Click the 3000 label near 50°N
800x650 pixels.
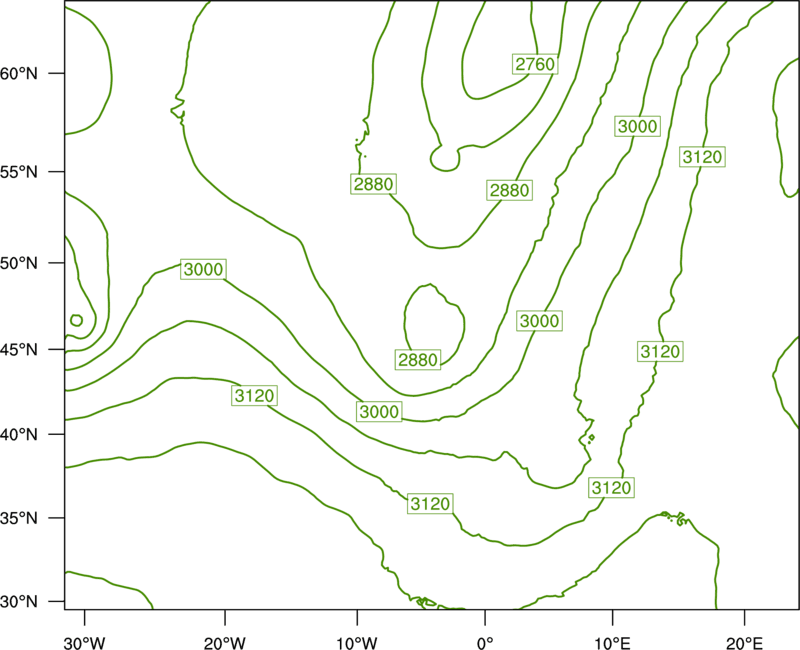[204, 269]
